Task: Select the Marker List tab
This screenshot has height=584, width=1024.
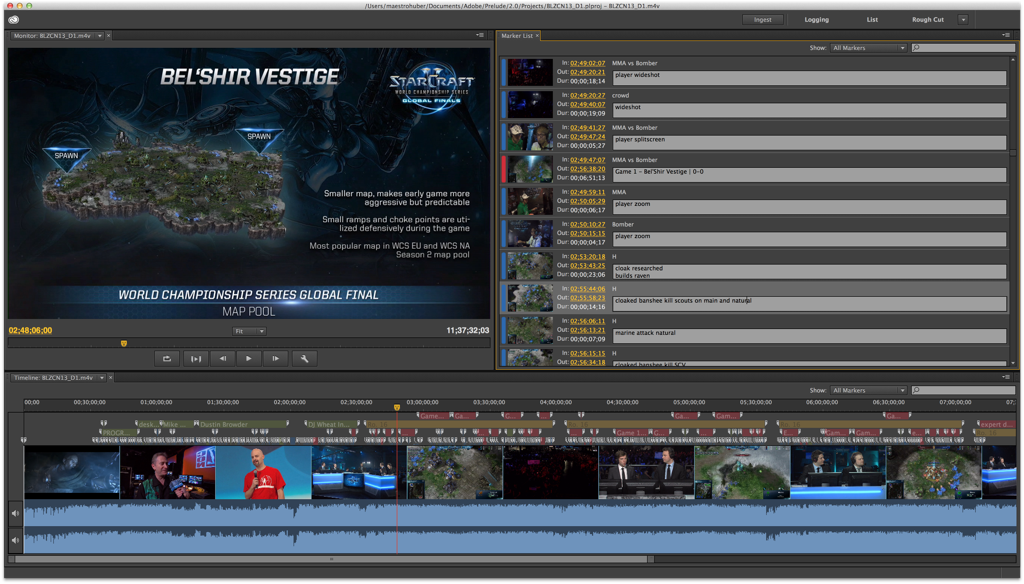Action: (517, 36)
